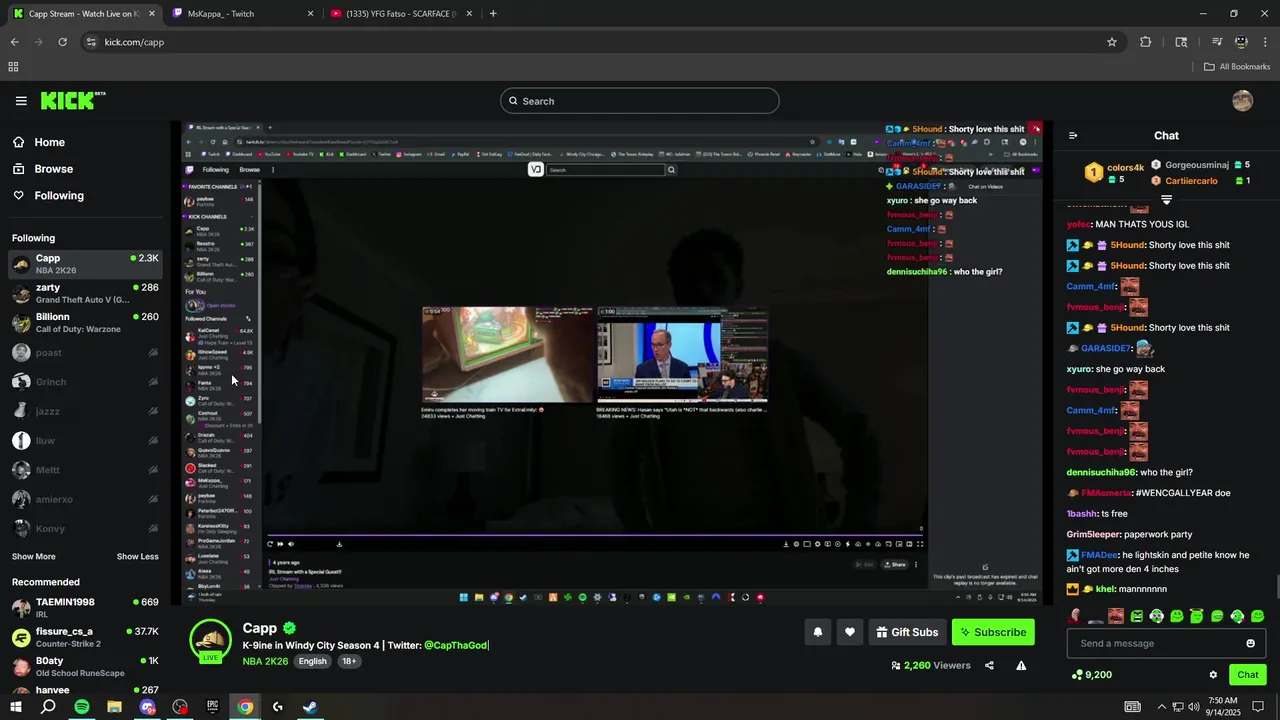Viewport: 1280px width, 720px height.
Task: Open Billionn channel in Following list
Action: [x=85, y=323]
